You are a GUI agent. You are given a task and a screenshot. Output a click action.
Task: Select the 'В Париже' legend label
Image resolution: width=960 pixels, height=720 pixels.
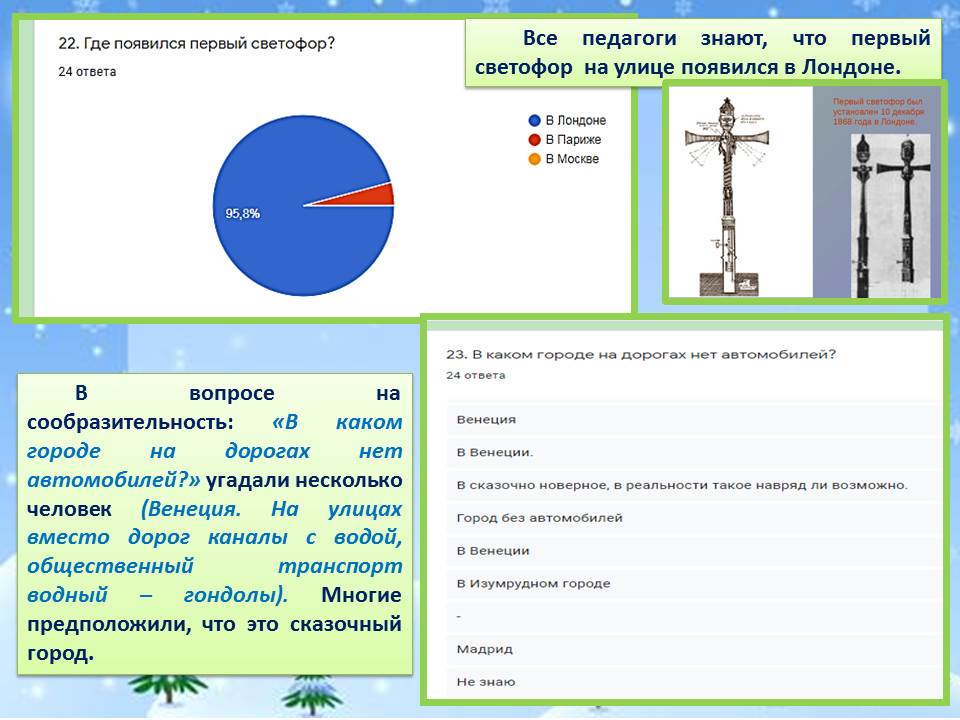[573, 140]
